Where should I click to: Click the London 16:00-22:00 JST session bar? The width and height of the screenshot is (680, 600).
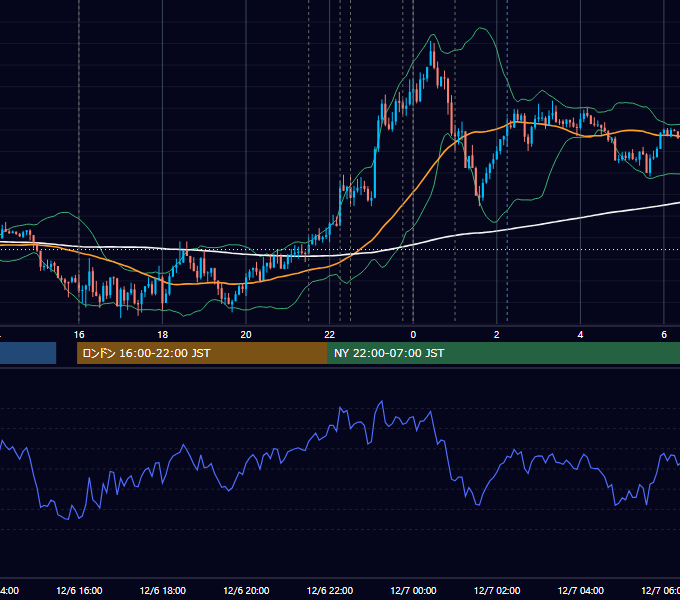click(x=202, y=353)
